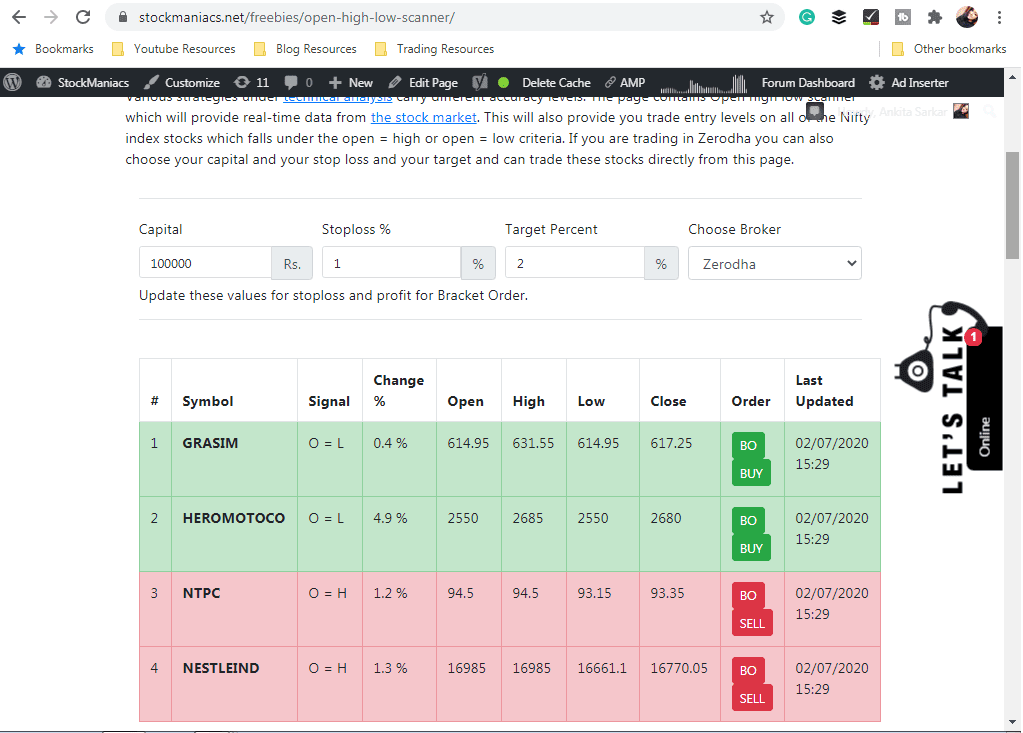This screenshot has height=733, width=1023.
Task: Click the 'Change %' column header
Action: 399,390
